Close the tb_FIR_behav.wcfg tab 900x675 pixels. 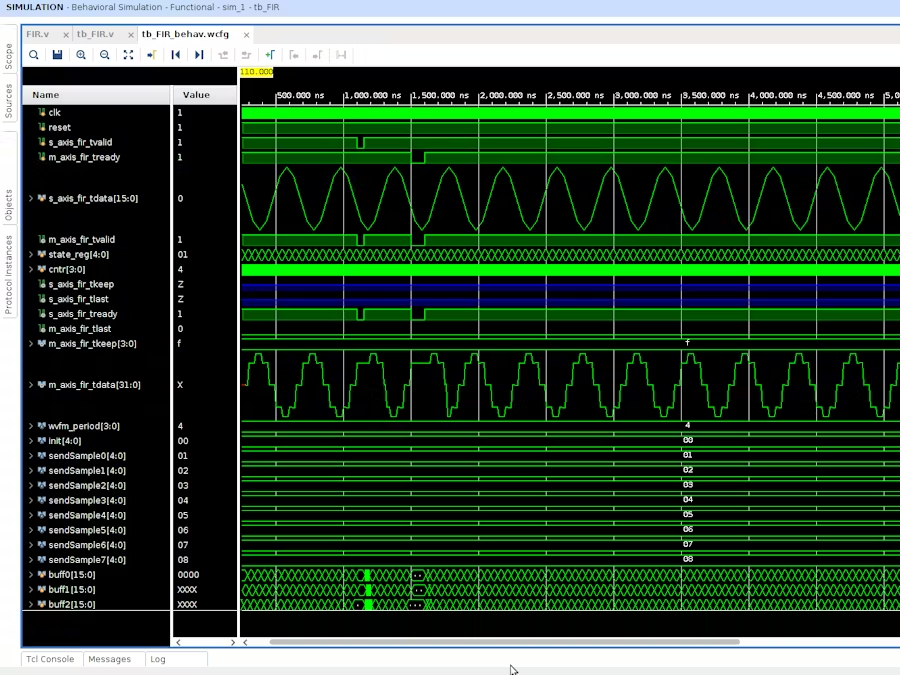coord(247,35)
